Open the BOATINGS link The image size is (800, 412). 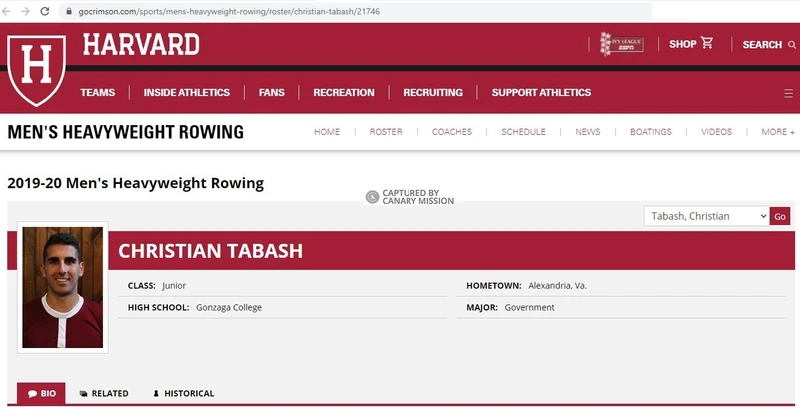(651, 132)
